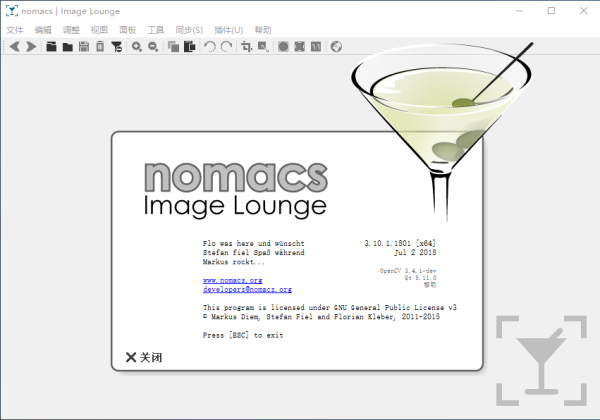600x420 pixels.
Task: Open the 工具 menu
Action: coord(156,30)
